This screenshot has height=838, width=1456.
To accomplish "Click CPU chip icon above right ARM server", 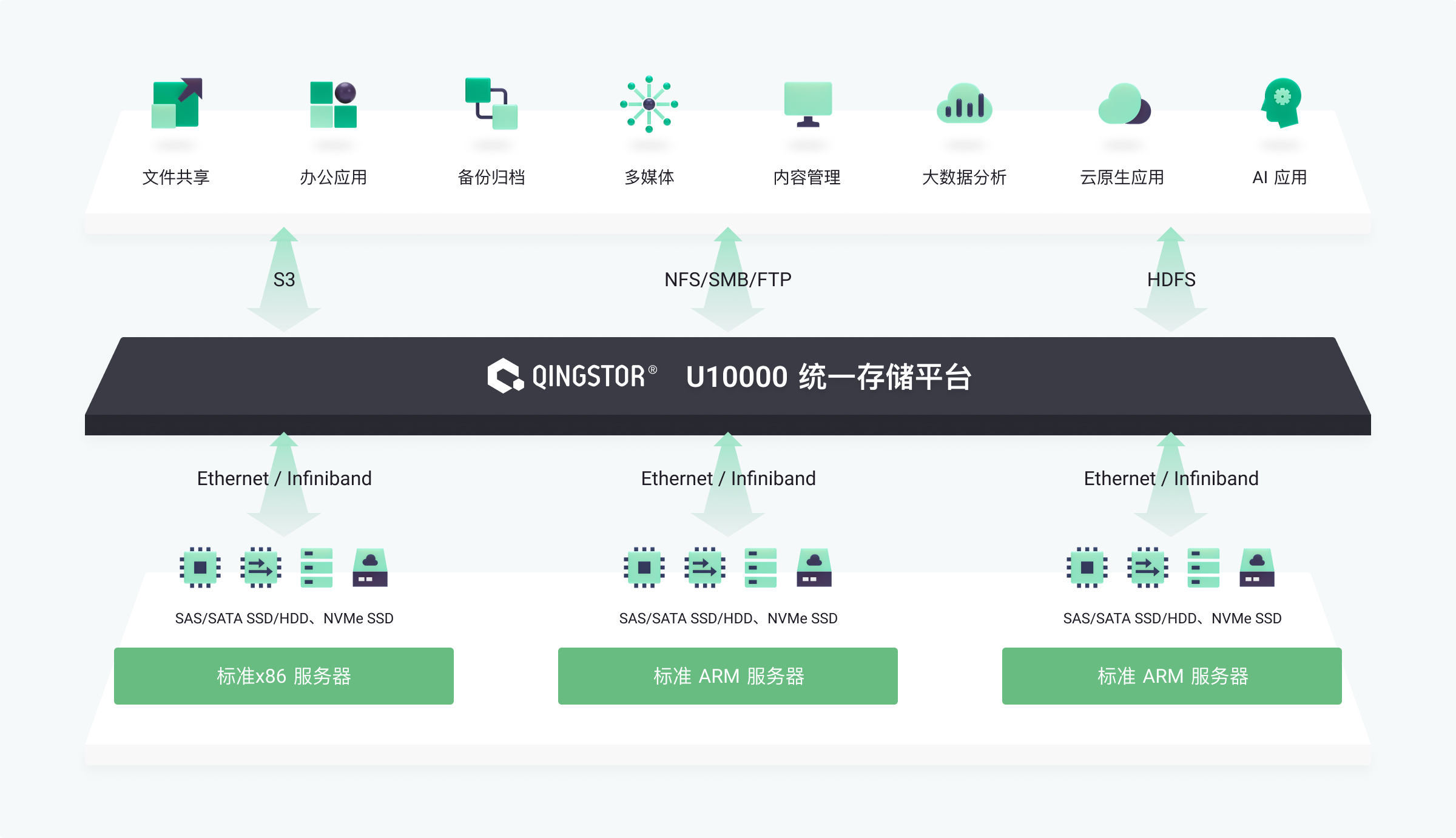I will (1087, 568).
